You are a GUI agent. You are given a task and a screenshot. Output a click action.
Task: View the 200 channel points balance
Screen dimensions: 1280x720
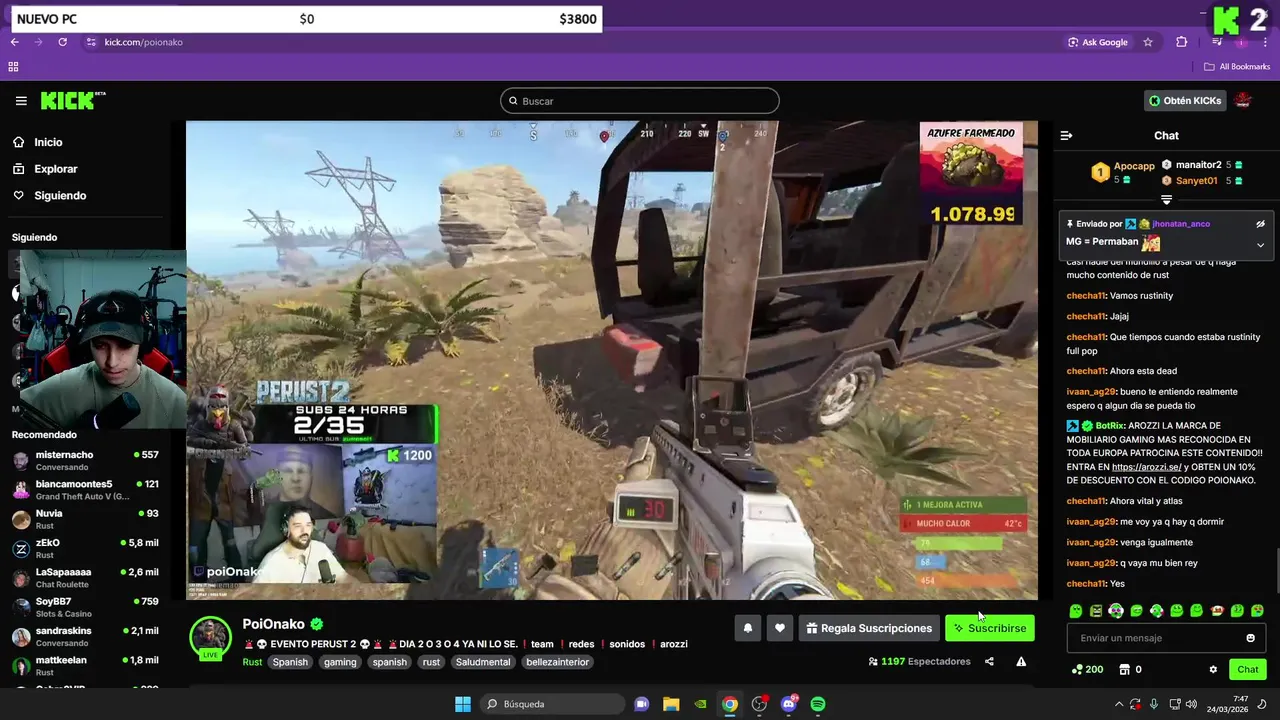click(x=1087, y=670)
